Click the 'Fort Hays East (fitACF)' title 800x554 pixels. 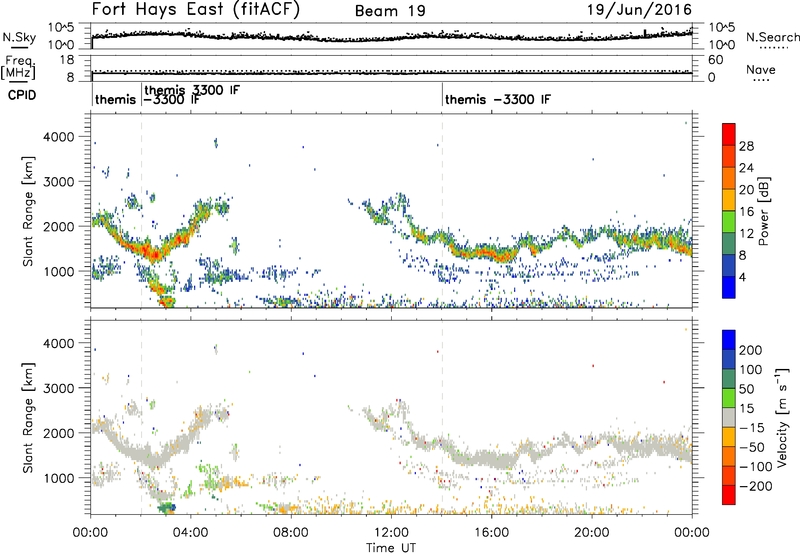point(195,9)
